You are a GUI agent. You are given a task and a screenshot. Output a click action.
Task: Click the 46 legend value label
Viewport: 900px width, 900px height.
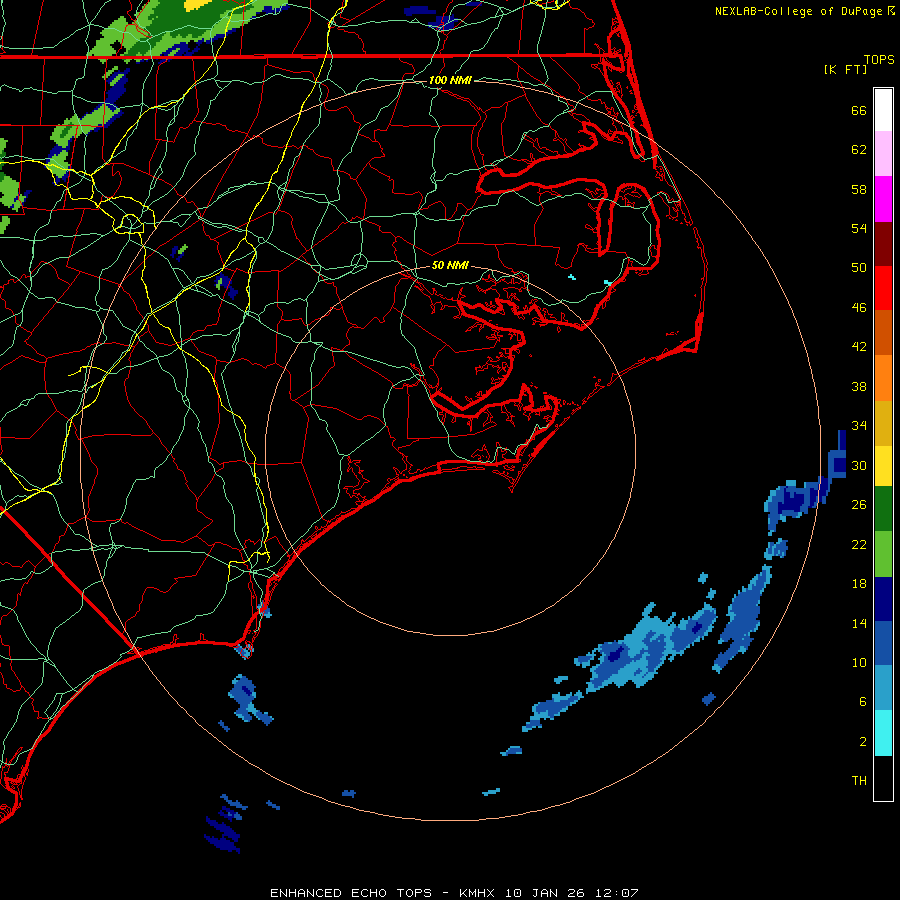point(859,307)
